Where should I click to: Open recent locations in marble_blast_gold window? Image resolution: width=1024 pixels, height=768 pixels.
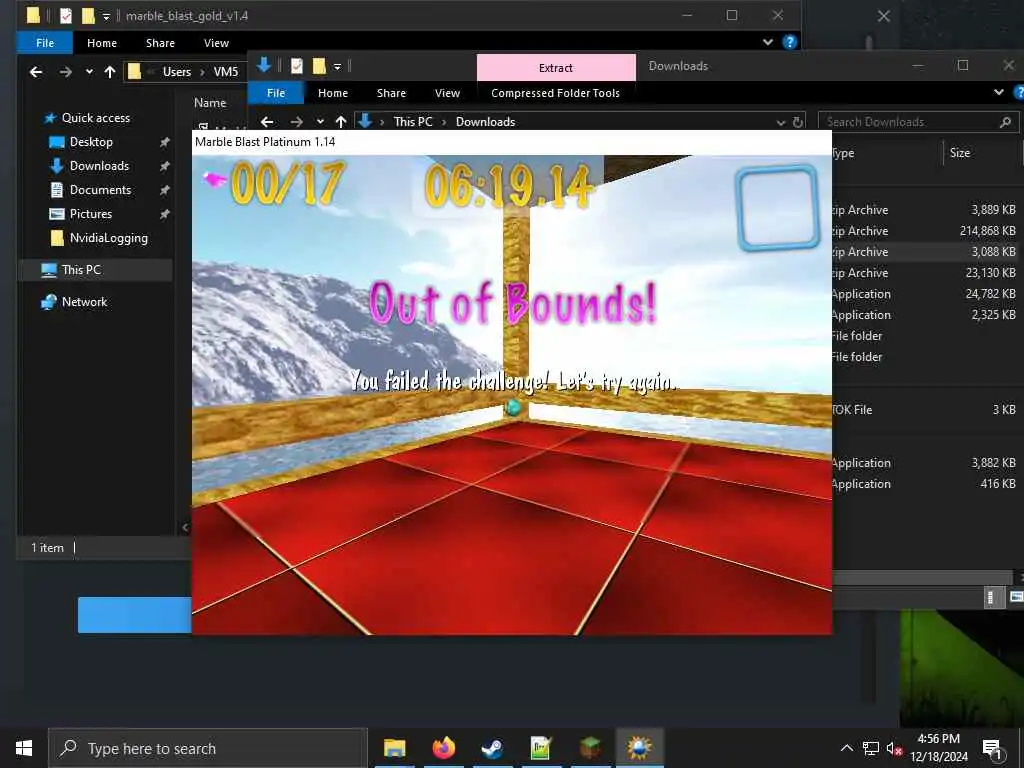pyautogui.click(x=89, y=72)
